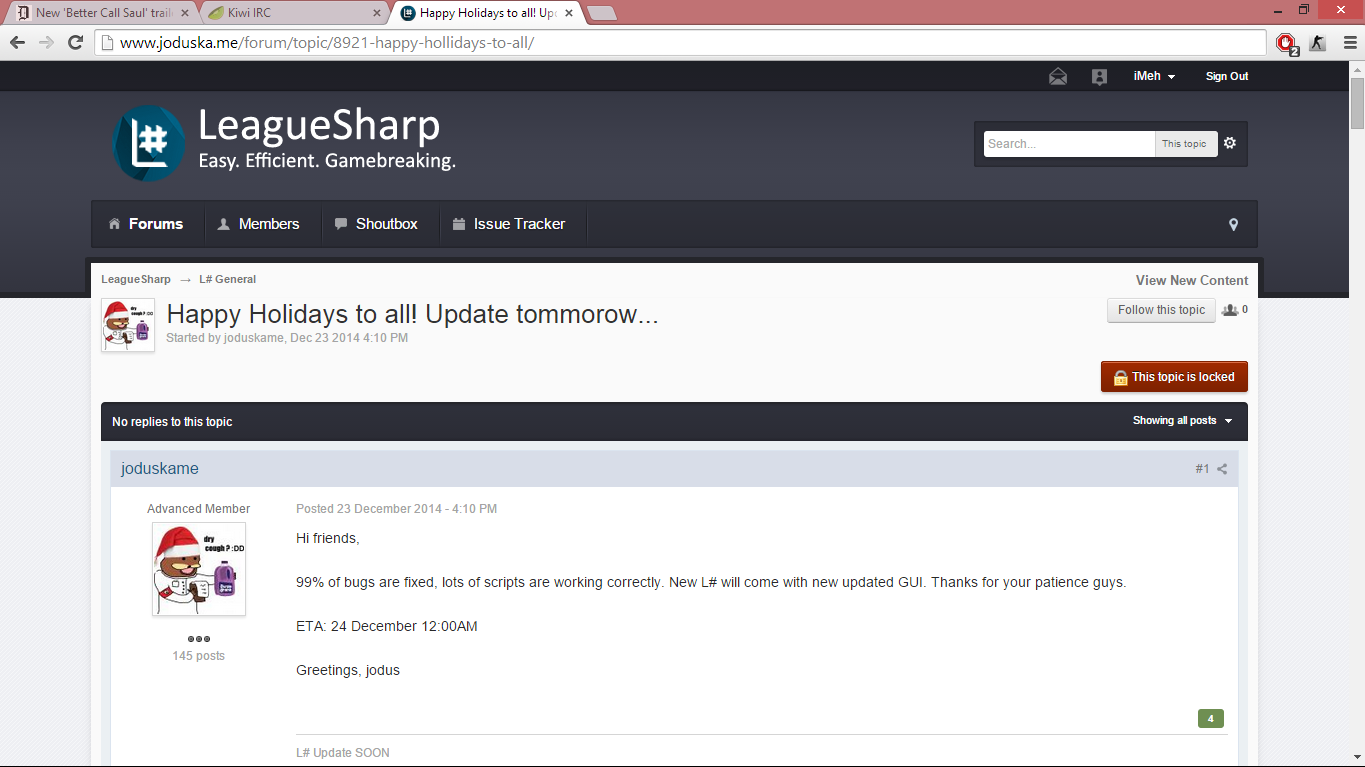Click the #1 post permalink
1365x767 pixels.
(x=1202, y=469)
